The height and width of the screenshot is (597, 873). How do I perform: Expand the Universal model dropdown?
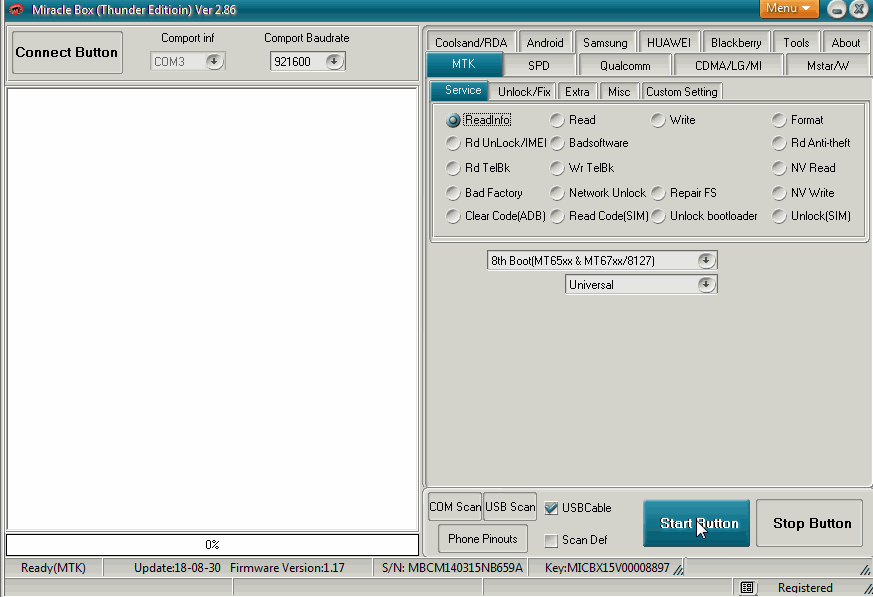pos(706,285)
